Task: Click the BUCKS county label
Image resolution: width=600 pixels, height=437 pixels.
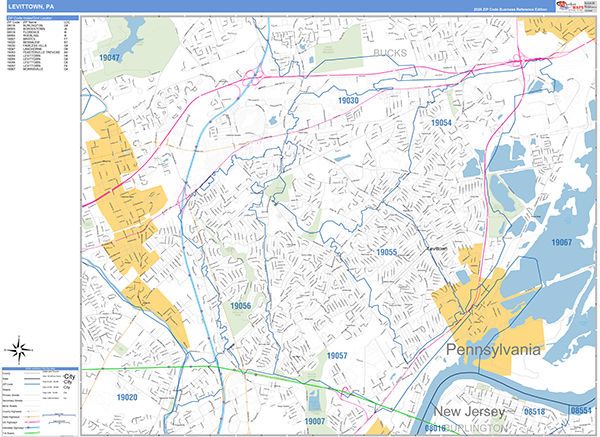Action: (x=390, y=53)
